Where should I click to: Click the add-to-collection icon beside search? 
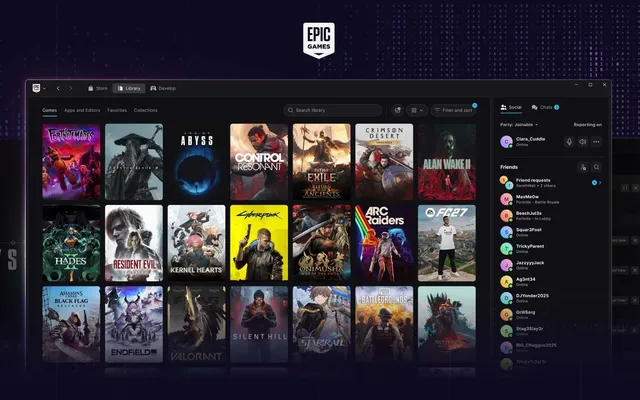(x=397, y=110)
